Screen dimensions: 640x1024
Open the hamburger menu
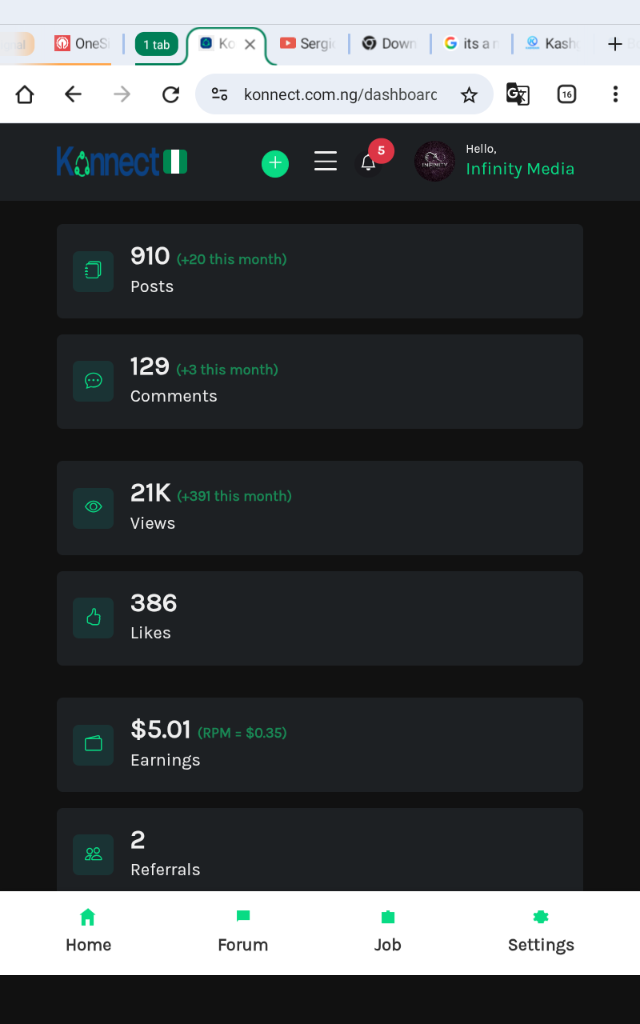click(326, 162)
